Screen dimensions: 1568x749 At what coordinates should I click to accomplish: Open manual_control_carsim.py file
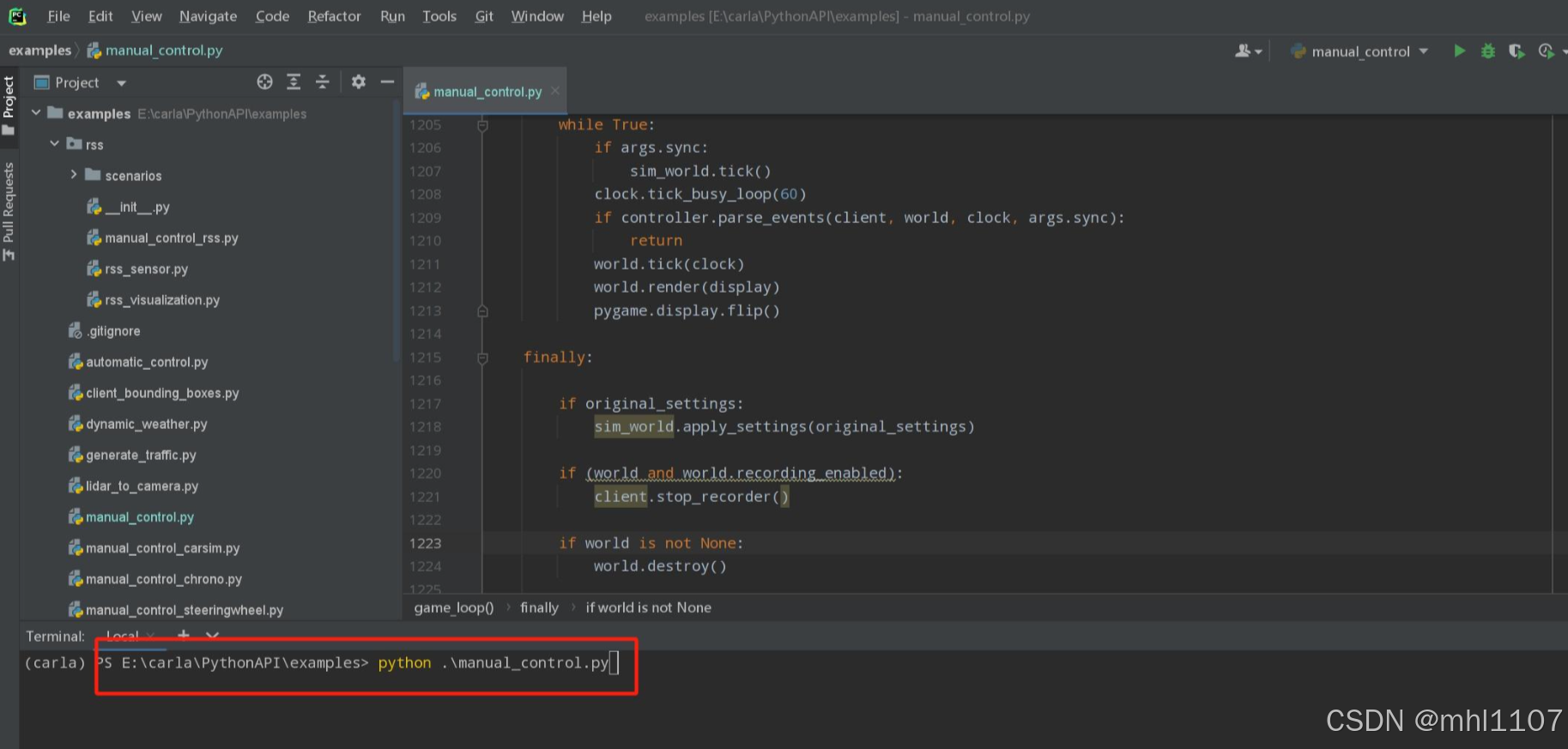tap(154, 547)
